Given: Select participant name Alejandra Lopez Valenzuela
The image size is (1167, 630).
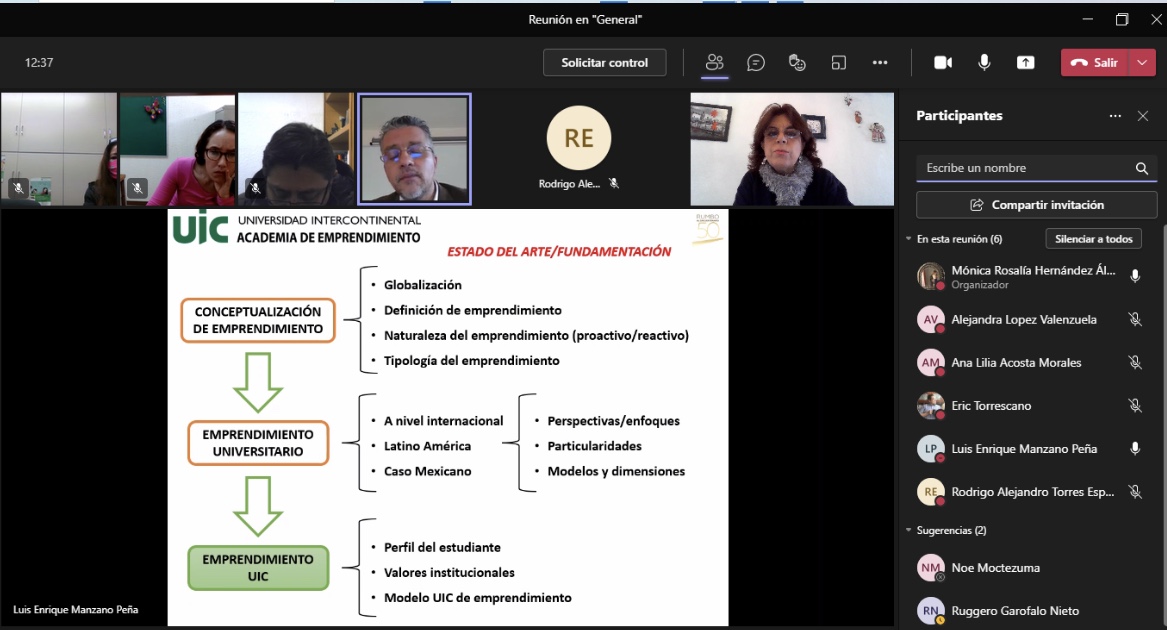Looking at the screenshot, I should coord(1023,319).
